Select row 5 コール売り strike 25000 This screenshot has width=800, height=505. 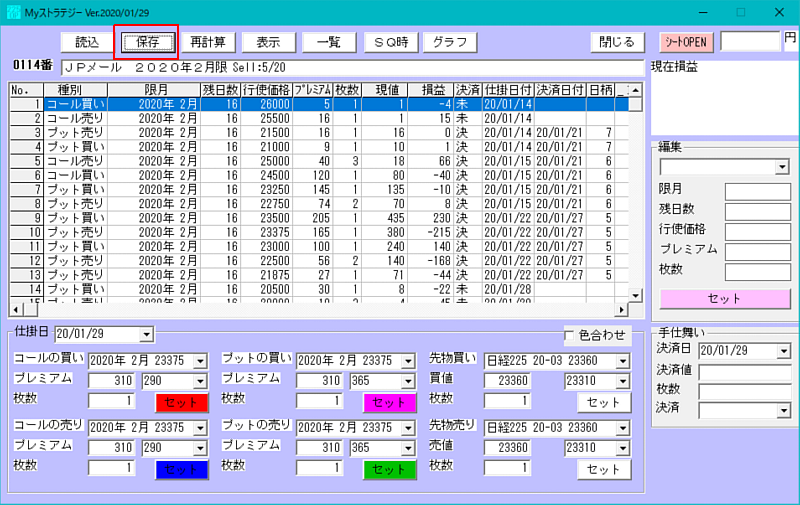click(319, 162)
